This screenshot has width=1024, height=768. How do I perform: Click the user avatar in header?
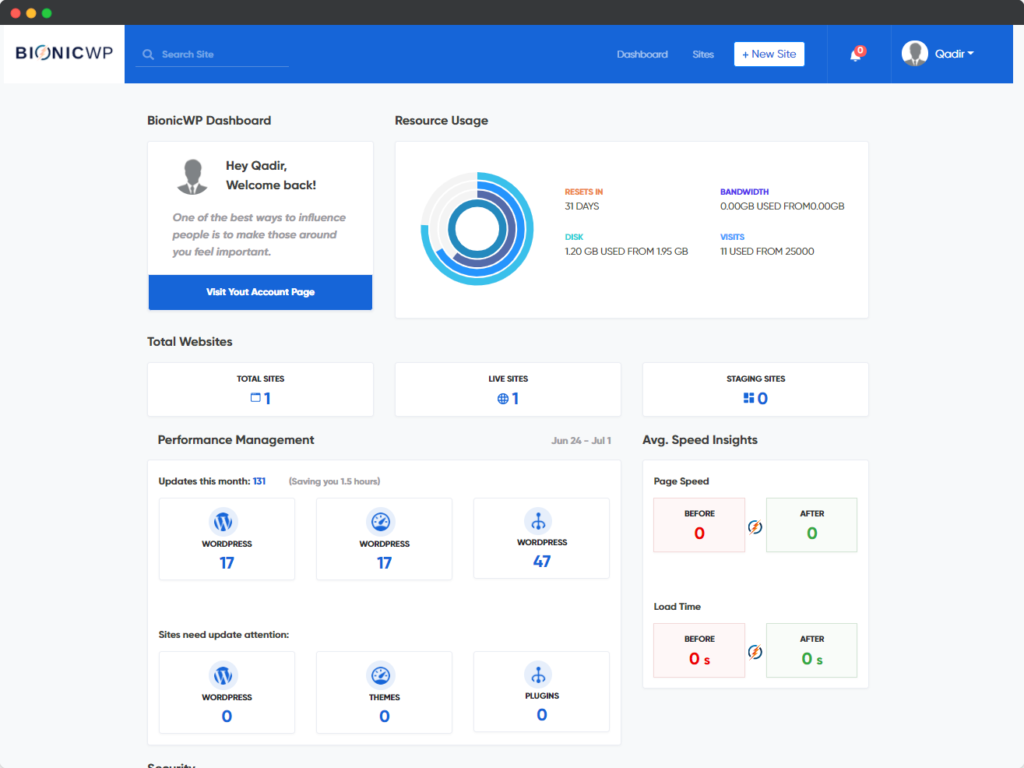[x=914, y=54]
